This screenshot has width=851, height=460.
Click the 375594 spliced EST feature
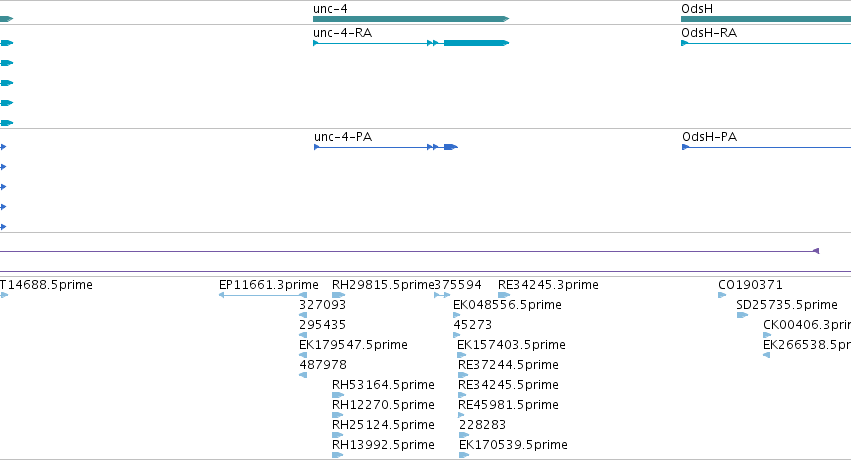[x=442, y=295]
